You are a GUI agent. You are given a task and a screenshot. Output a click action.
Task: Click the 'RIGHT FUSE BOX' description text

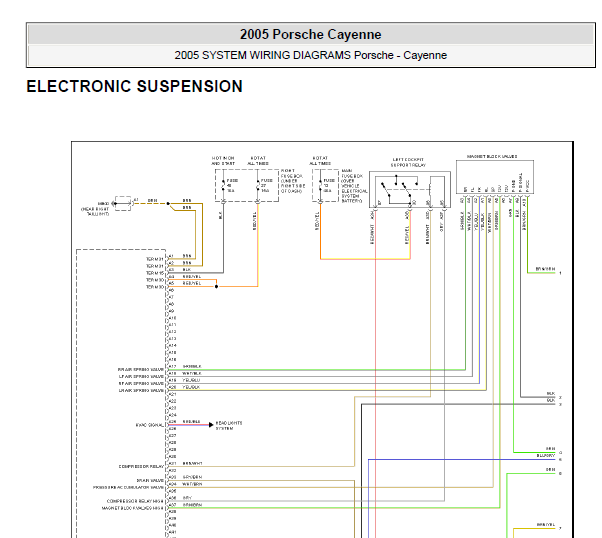(x=293, y=180)
